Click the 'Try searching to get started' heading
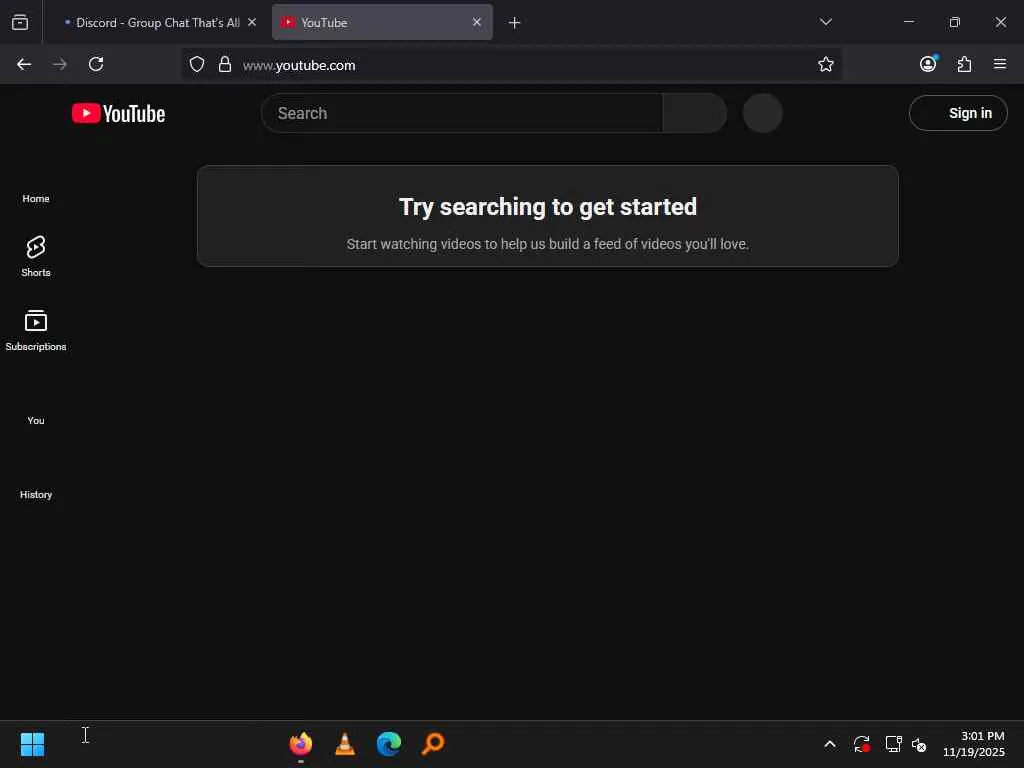The height and width of the screenshot is (768, 1024). [x=547, y=207]
